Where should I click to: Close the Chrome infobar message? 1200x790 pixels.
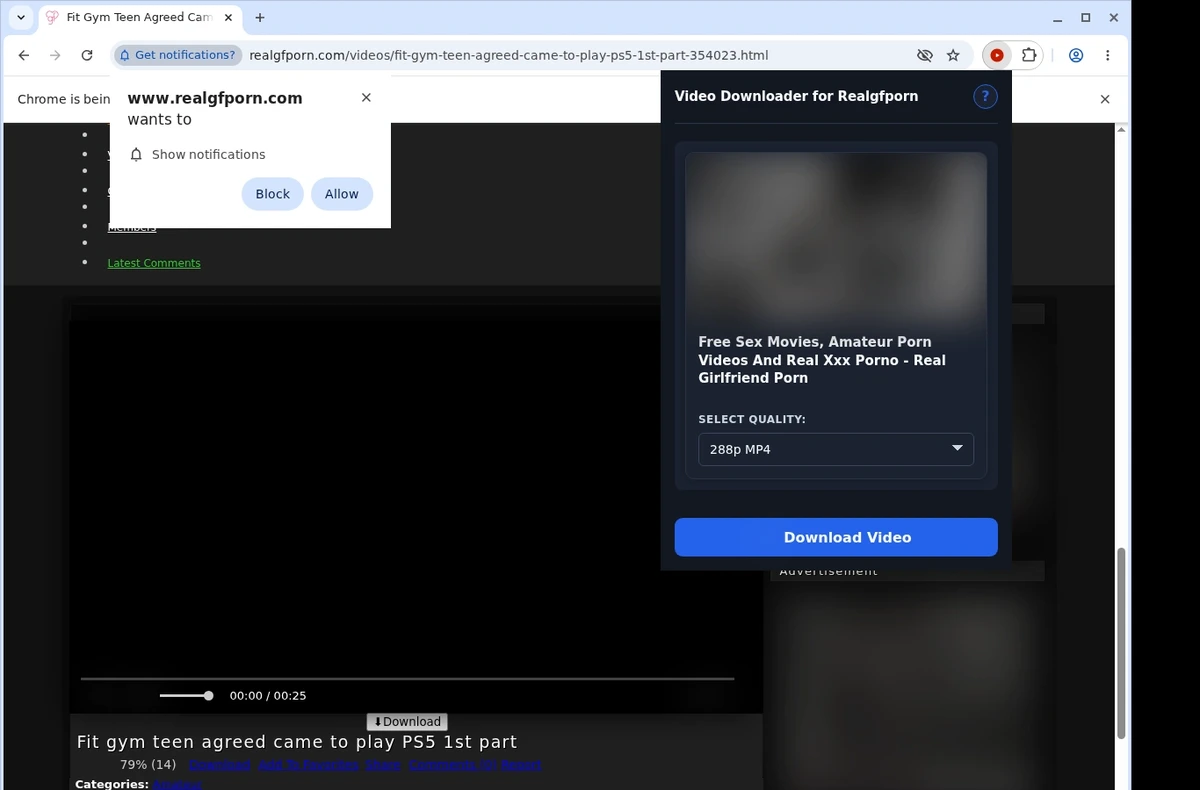[1105, 99]
